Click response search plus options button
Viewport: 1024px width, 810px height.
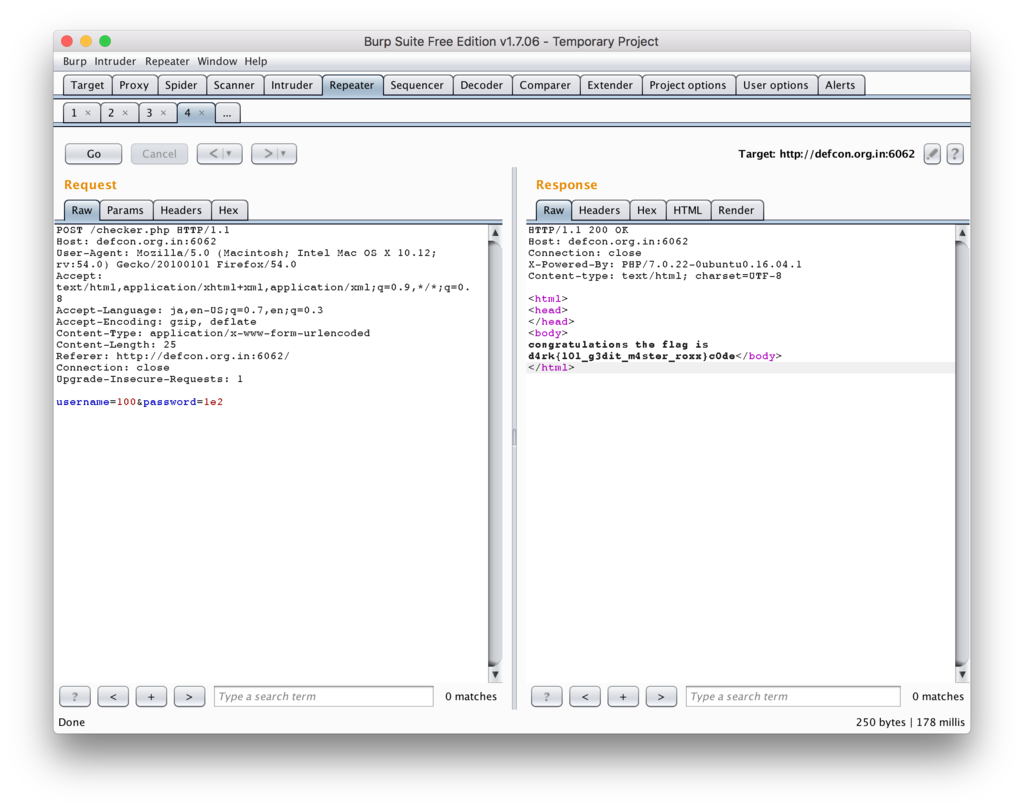pos(623,696)
